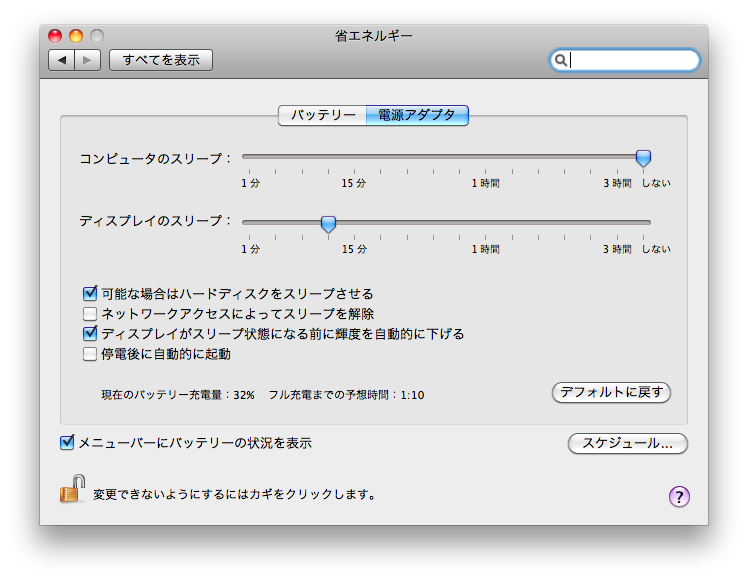Open help with the purple question mark

tap(679, 497)
